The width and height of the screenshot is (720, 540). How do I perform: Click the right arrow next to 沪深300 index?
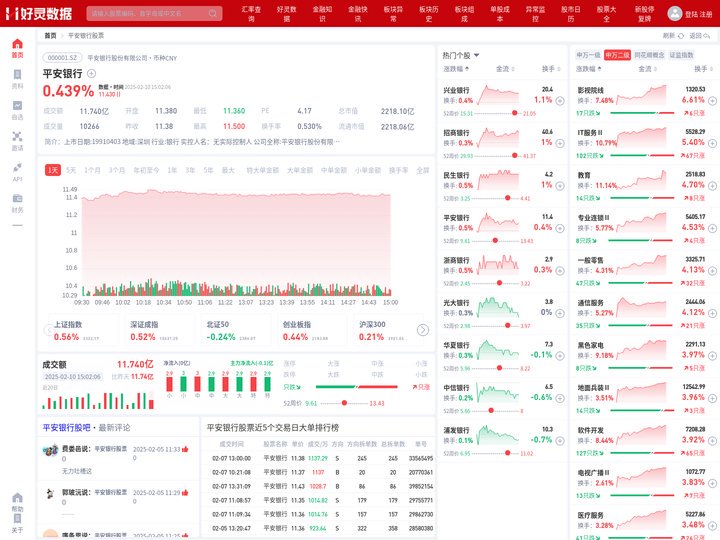(x=423, y=330)
